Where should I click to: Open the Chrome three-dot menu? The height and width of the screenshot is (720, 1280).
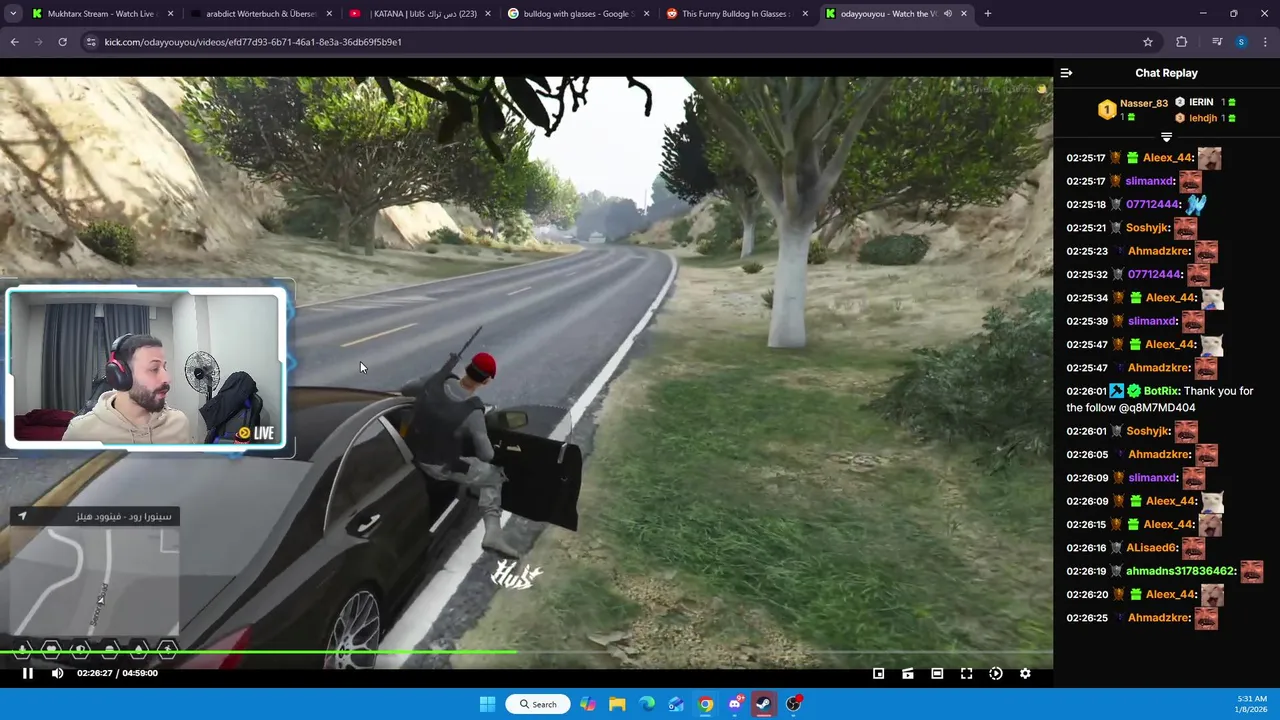[1265, 42]
